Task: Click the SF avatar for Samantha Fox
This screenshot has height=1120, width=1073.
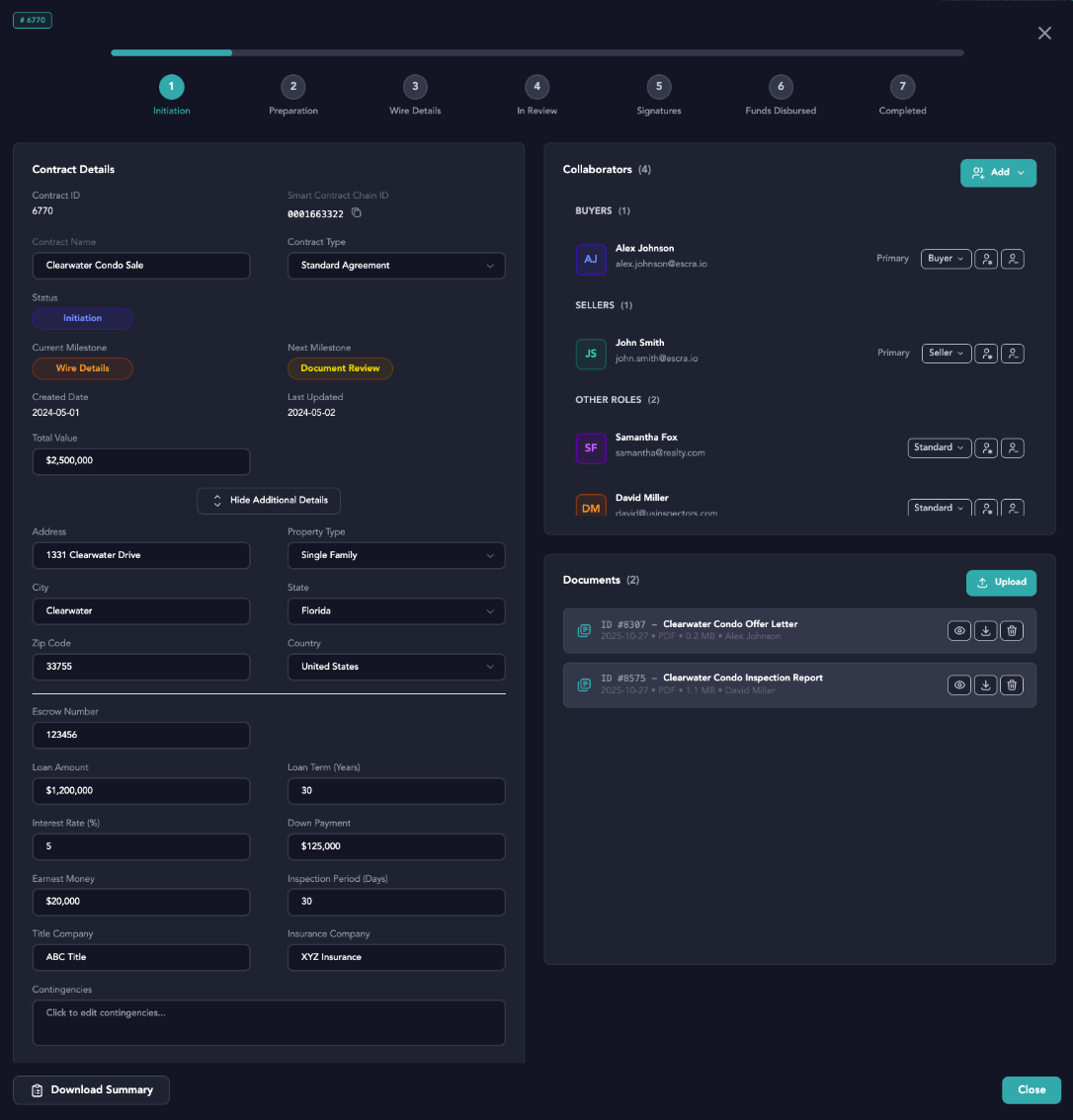Action: pos(591,447)
